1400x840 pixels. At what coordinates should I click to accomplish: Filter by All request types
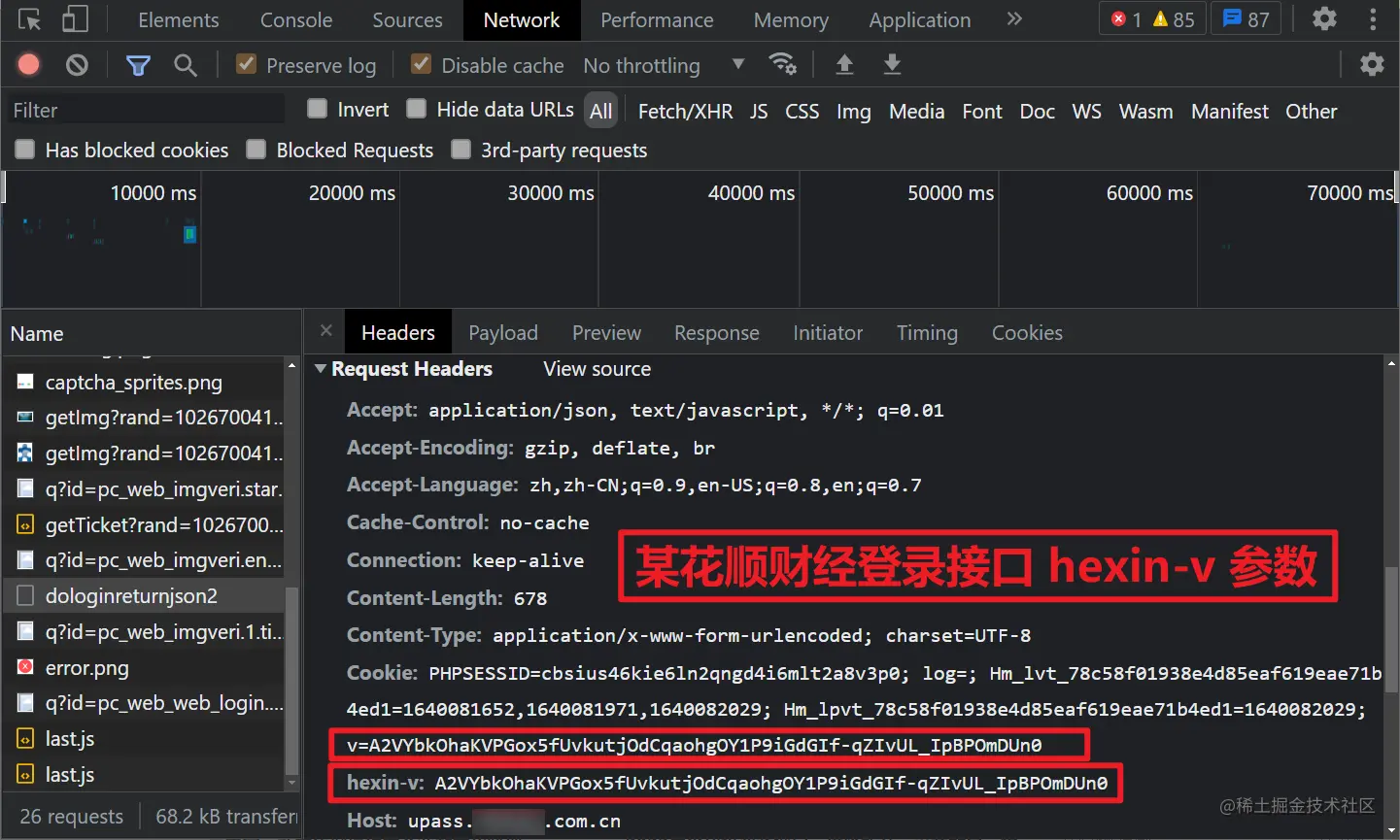601,111
